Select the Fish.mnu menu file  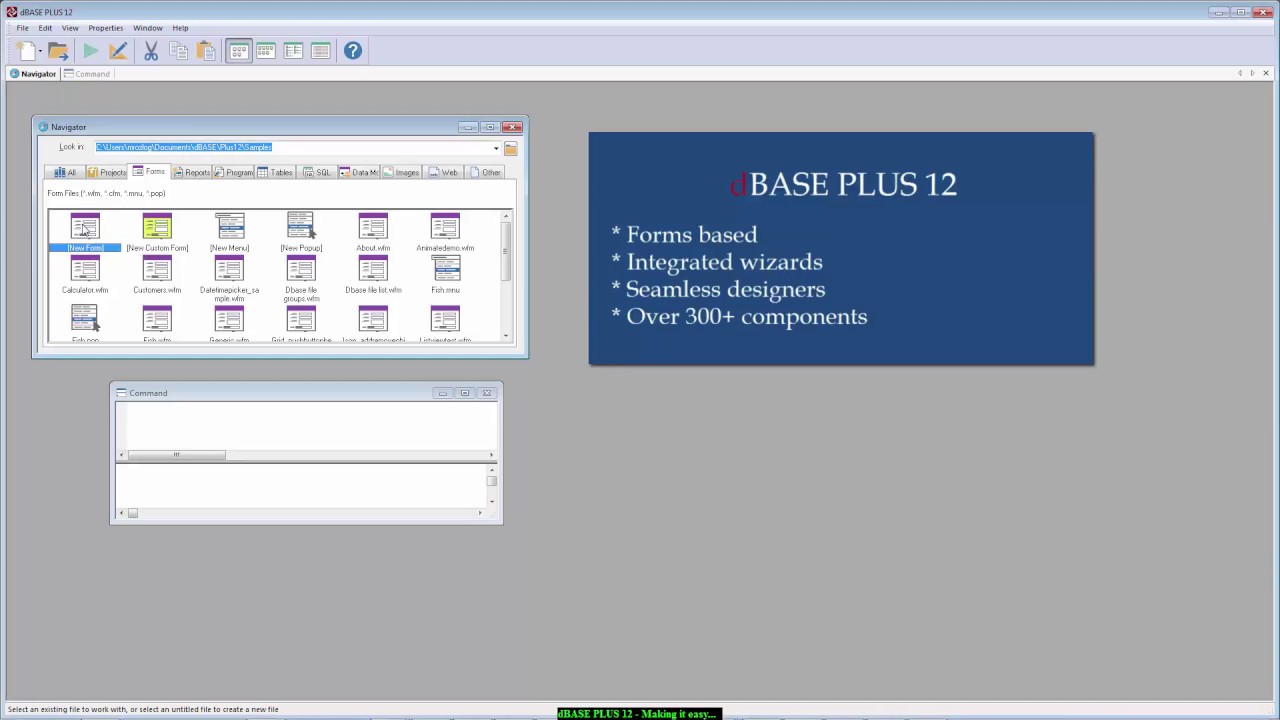tap(445, 276)
